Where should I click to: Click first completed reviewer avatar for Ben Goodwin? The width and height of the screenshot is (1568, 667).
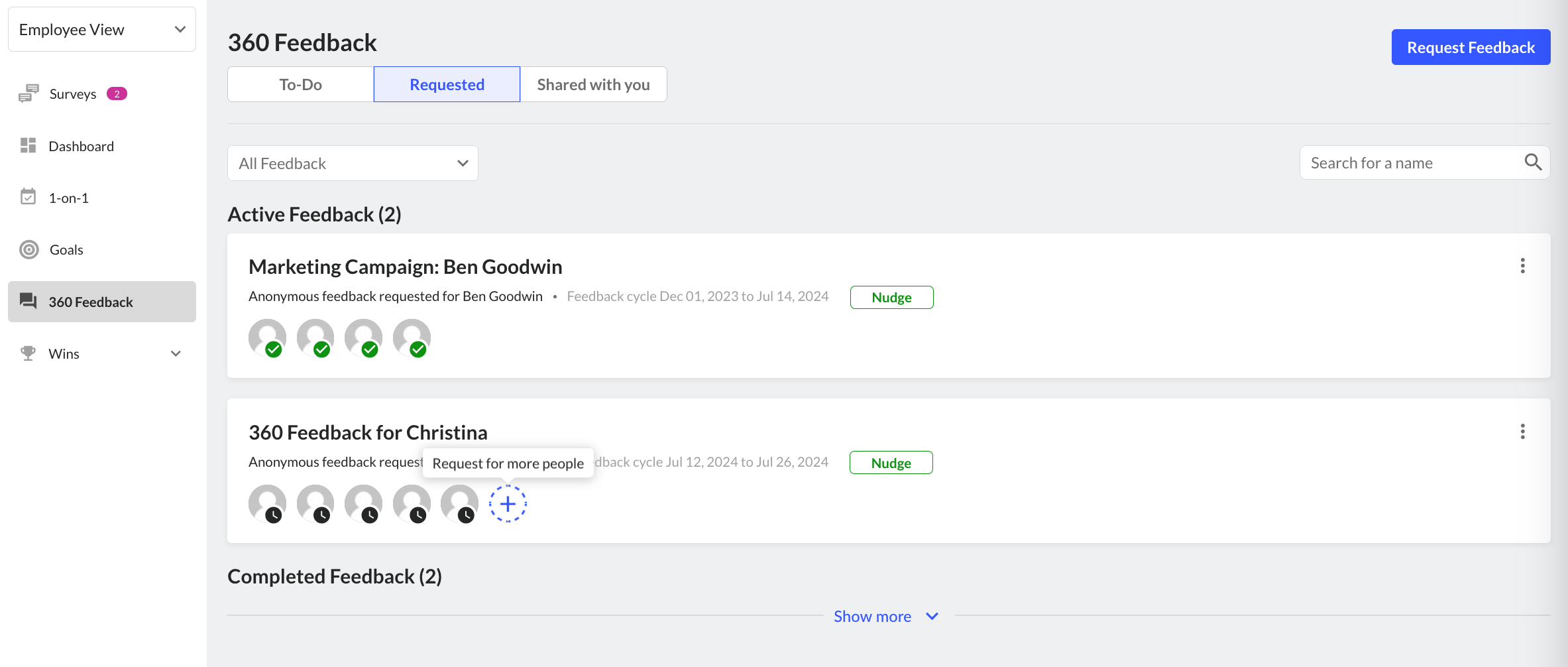(x=267, y=338)
